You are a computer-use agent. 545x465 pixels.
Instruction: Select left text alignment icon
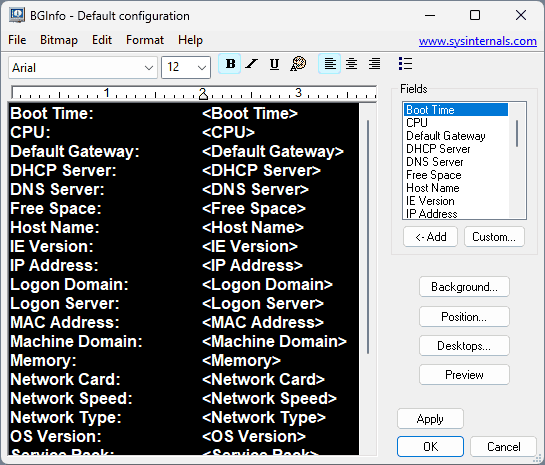[x=330, y=64]
